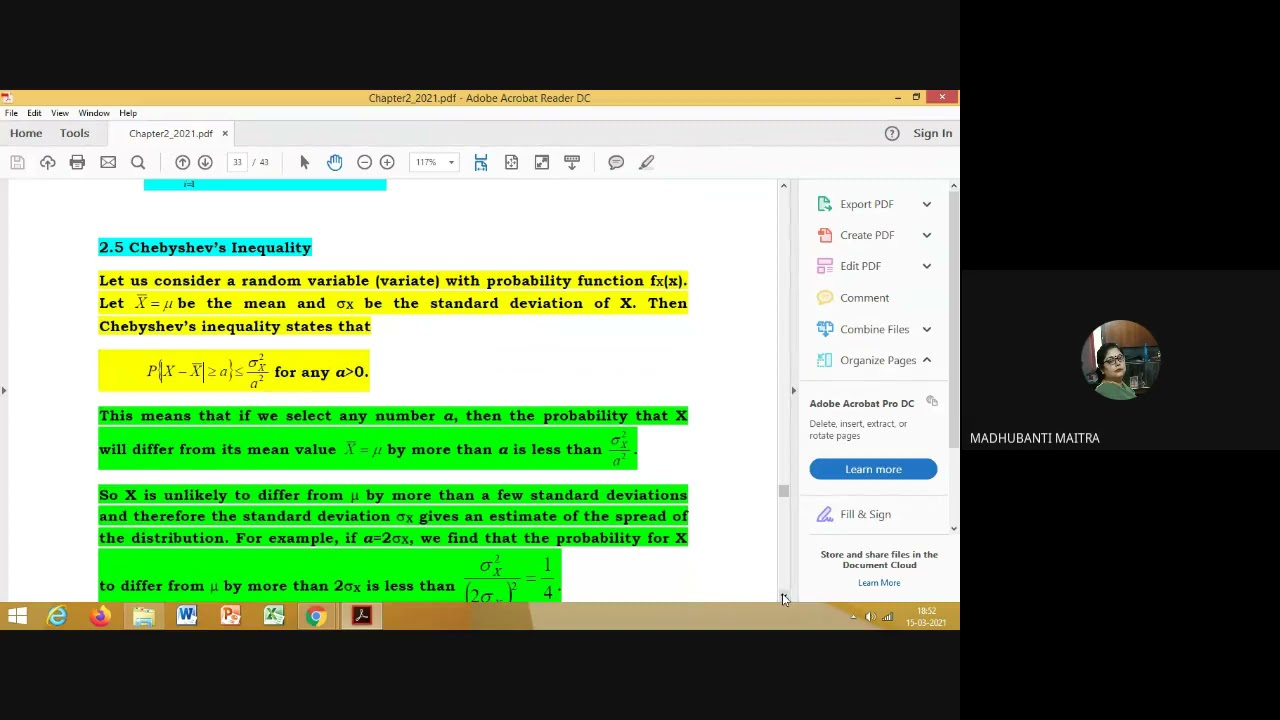
Task: Click the tools pane scrollbar
Action: [953, 320]
